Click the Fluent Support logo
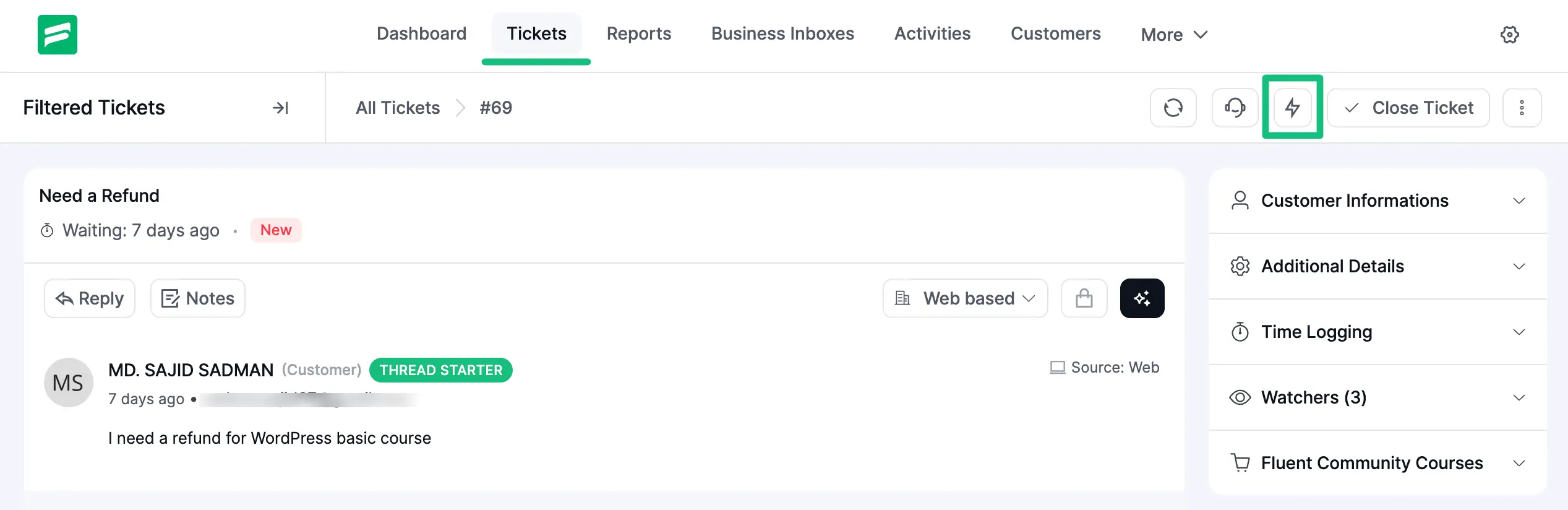This screenshot has height=510, width=1568. 58,35
